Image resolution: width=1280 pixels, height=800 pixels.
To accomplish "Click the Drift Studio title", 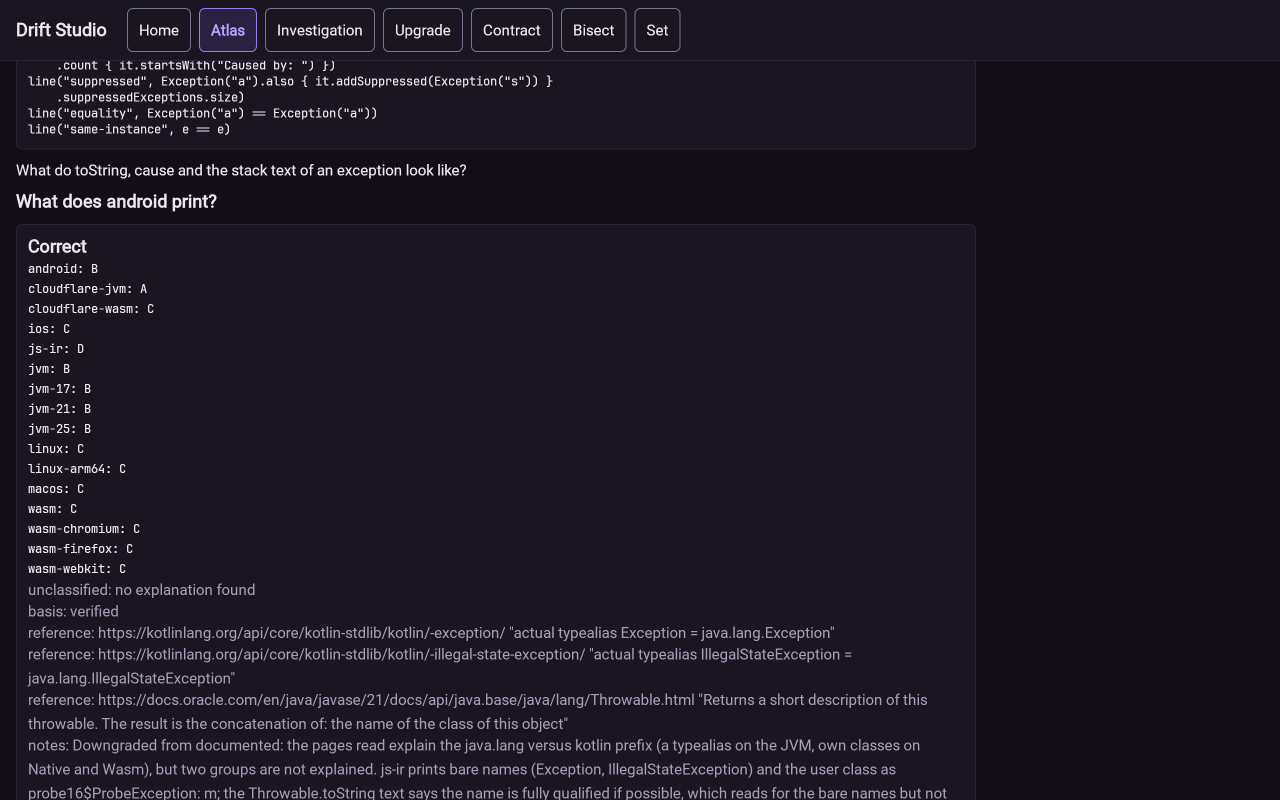I will click(x=61, y=30).
